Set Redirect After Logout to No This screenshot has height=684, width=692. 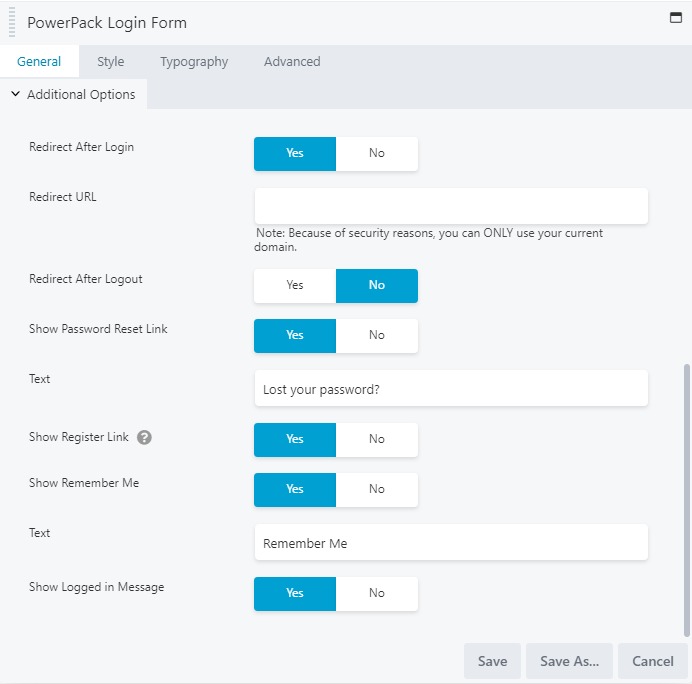[377, 286]
